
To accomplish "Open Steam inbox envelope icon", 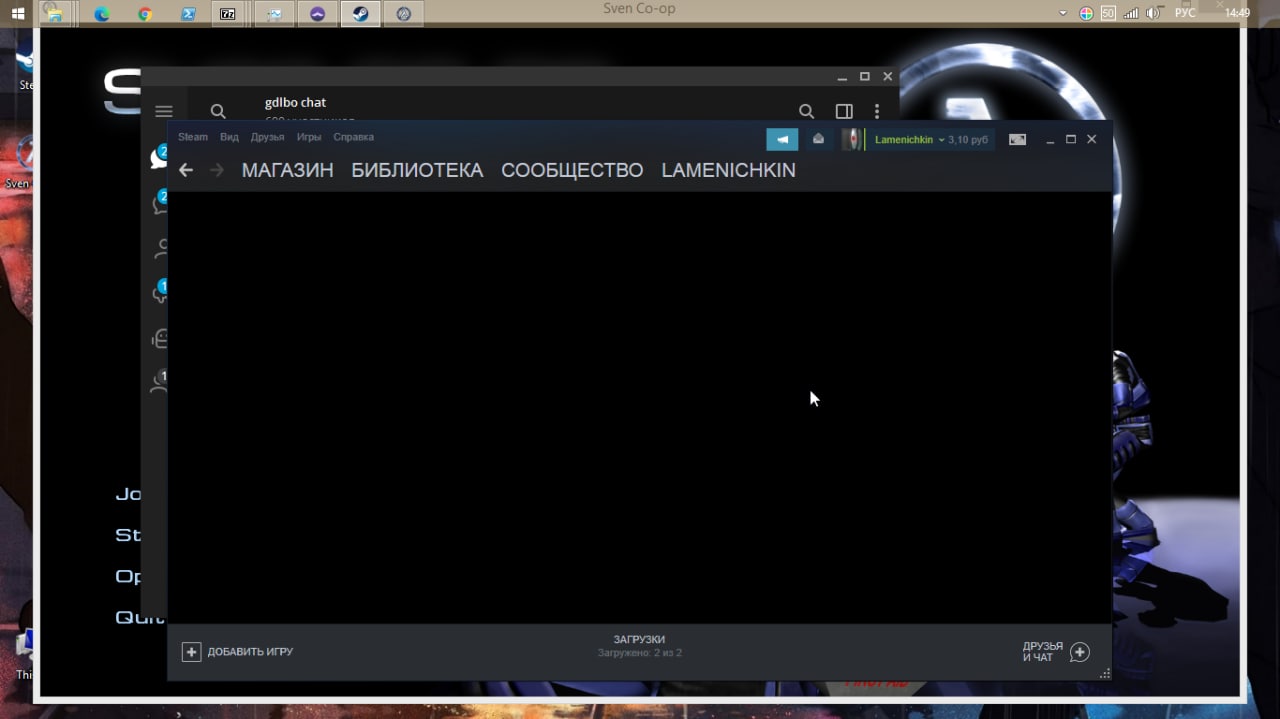I will [x=818, y=139].
